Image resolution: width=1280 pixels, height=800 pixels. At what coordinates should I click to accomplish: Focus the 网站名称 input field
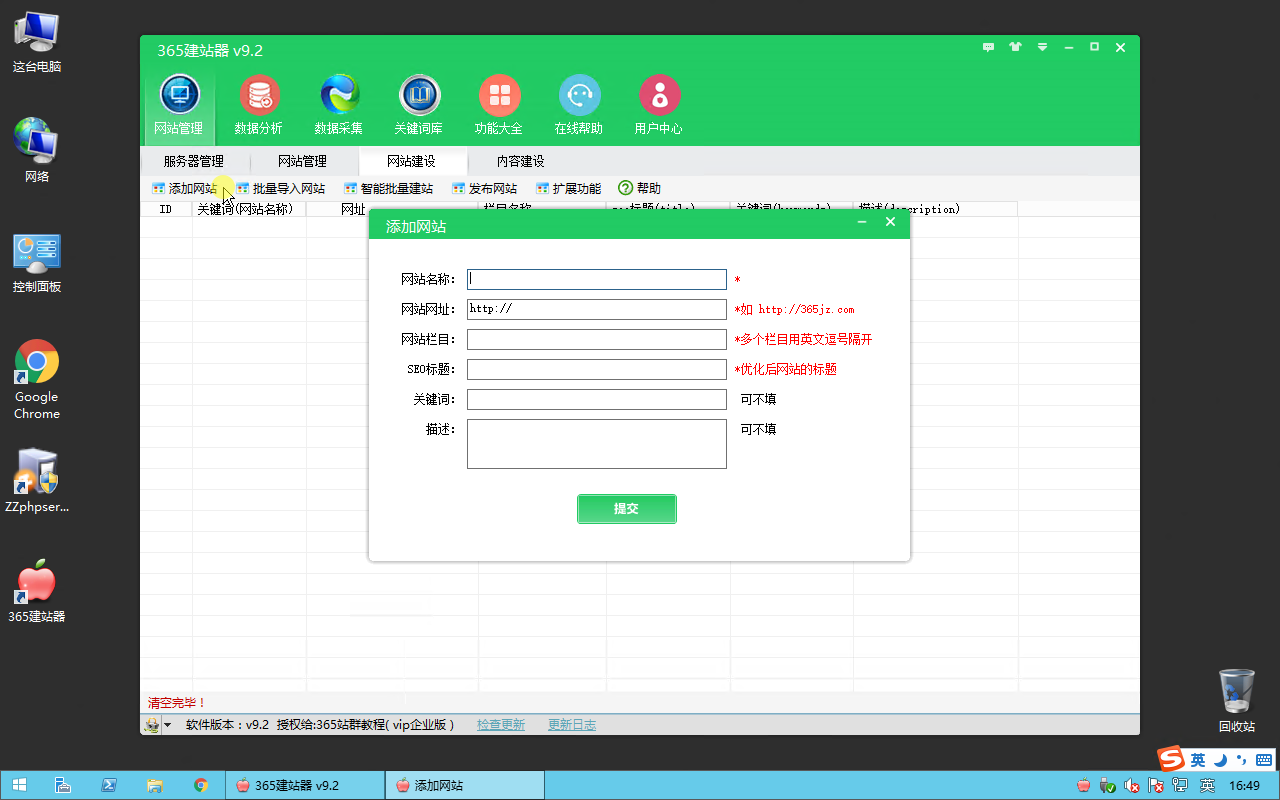pos(597,279)
